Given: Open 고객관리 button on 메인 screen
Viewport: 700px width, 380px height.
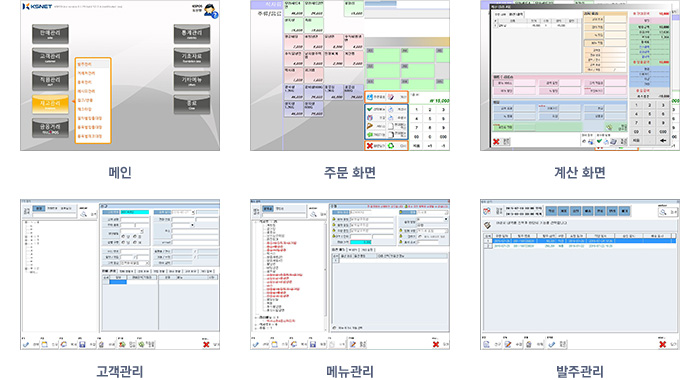Looking at the screenshot, I should click(50, 58).
